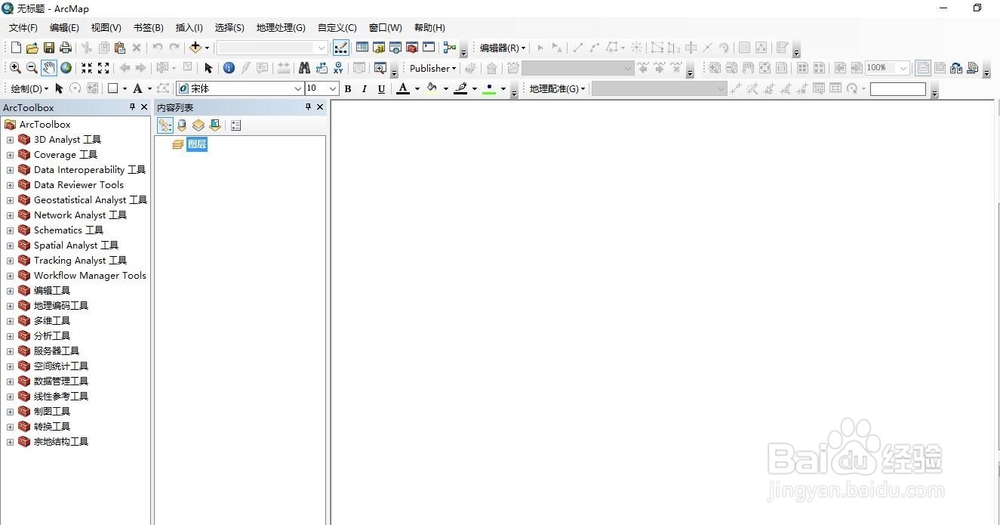Image resolution: width=1000 pixels, height=525 pixels.
Task: Select the Zoom In tool
Action: point(15,68)
